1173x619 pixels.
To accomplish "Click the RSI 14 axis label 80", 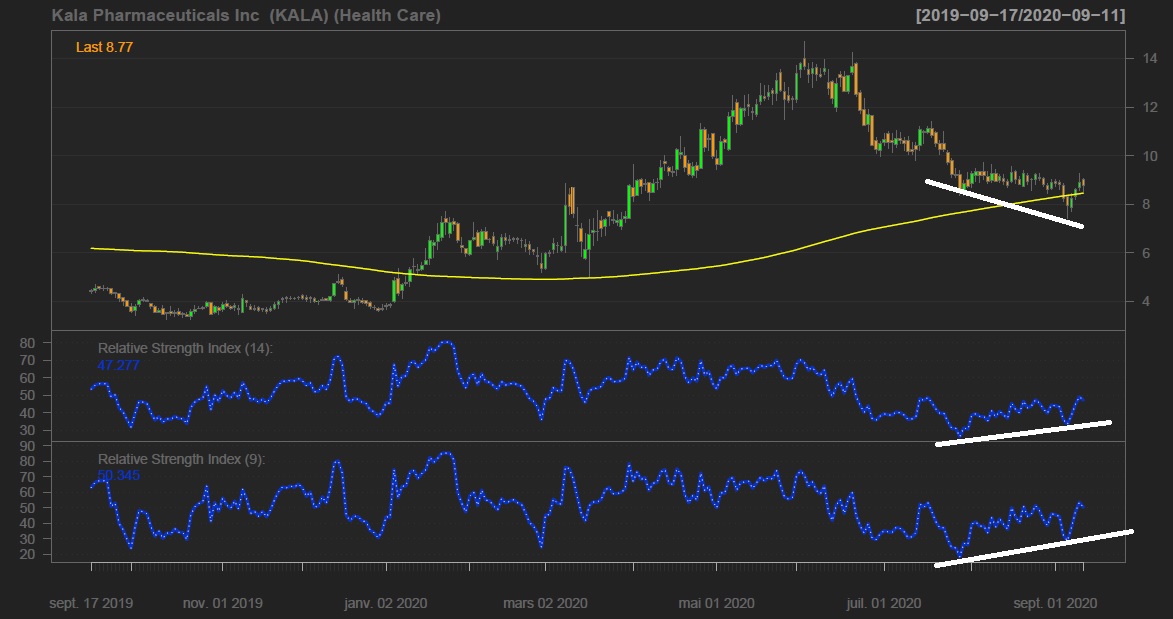I will 27,344.
